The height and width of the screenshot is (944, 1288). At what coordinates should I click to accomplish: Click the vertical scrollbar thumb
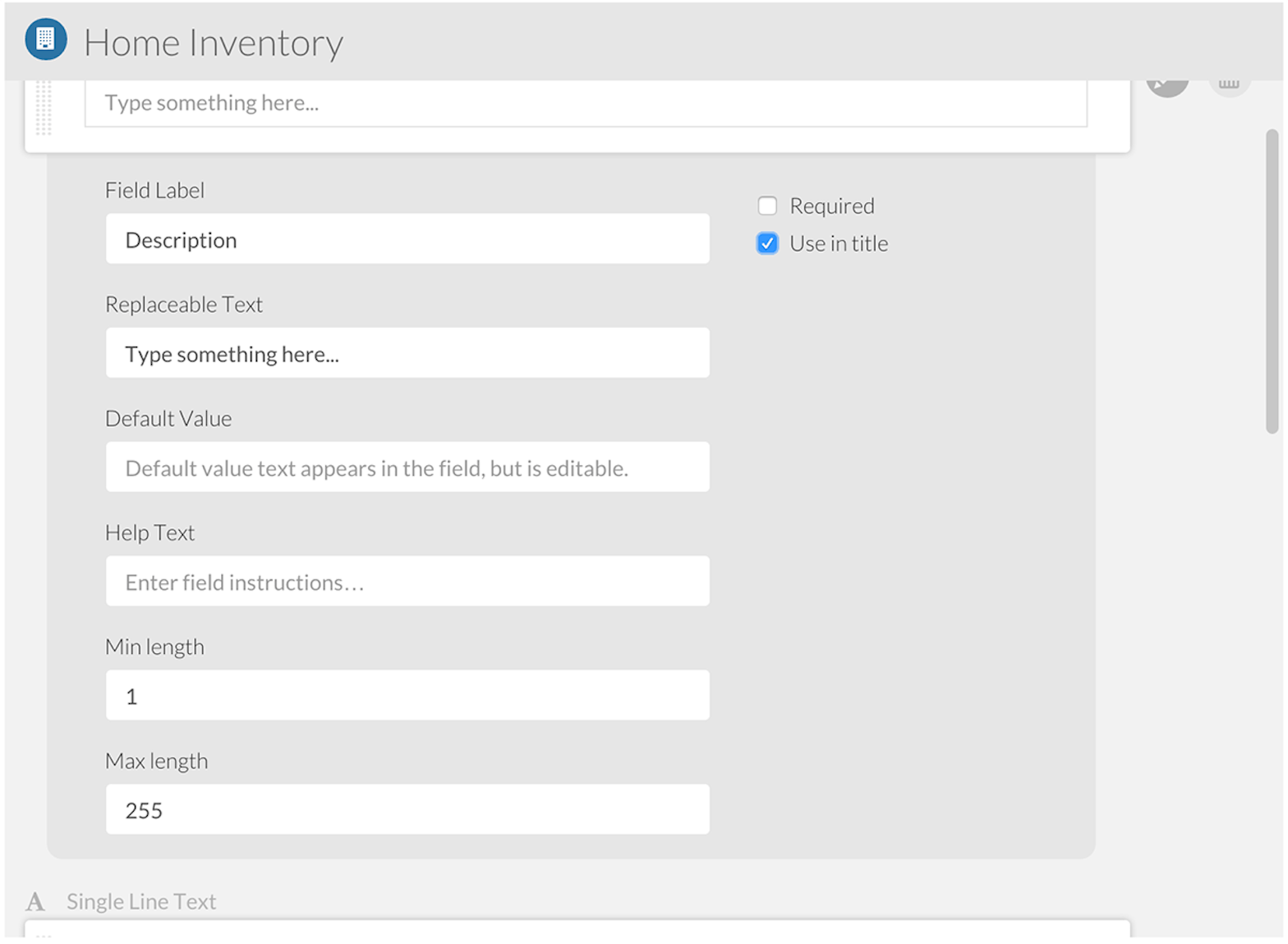coord(1272,280)
